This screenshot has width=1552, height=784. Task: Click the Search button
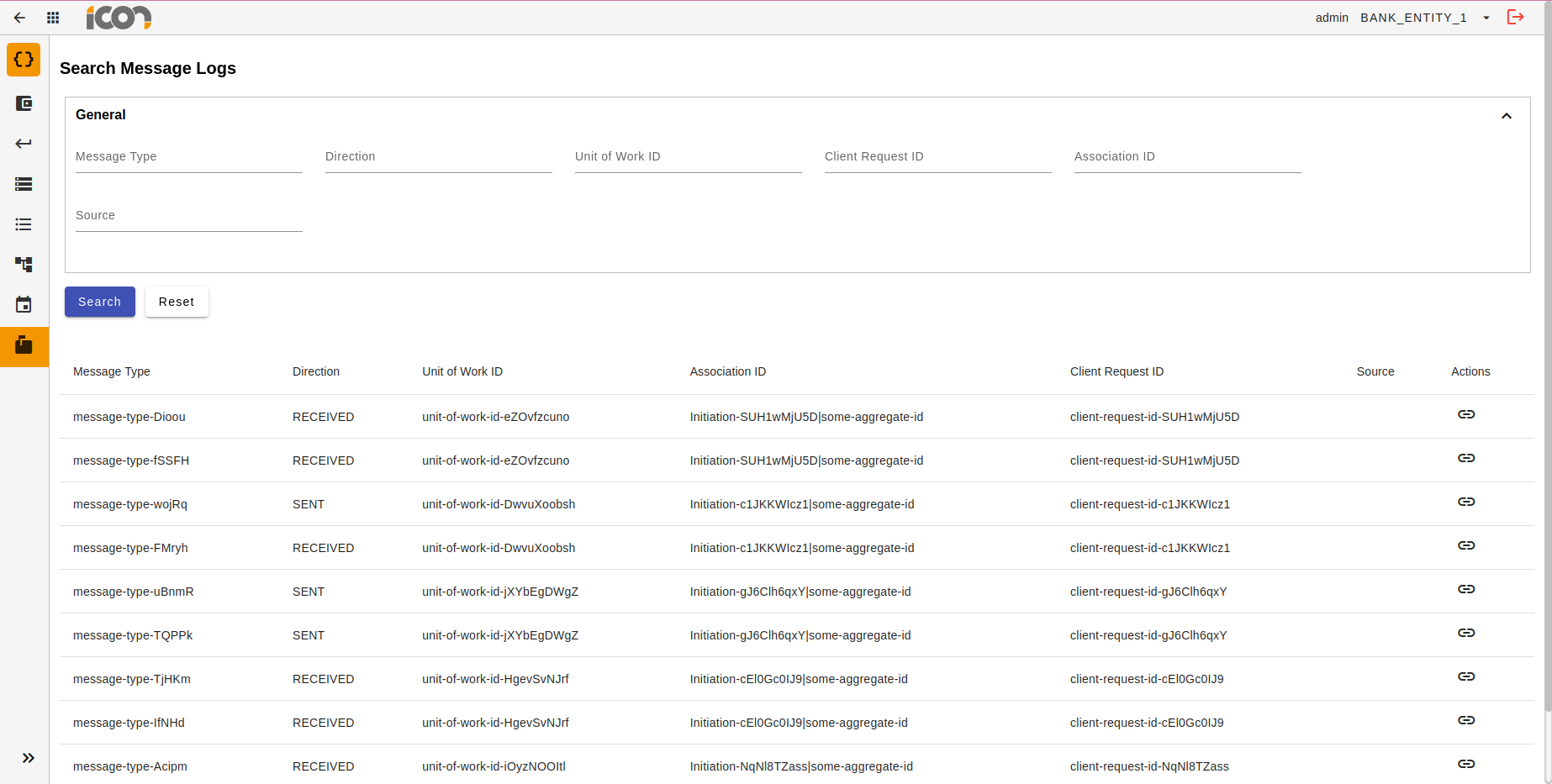click(x=99, y=301)
